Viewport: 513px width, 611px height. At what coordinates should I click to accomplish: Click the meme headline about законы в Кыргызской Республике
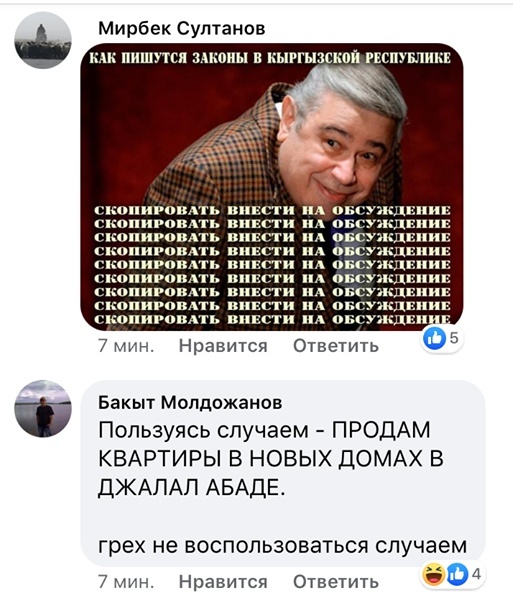[270, 58]
